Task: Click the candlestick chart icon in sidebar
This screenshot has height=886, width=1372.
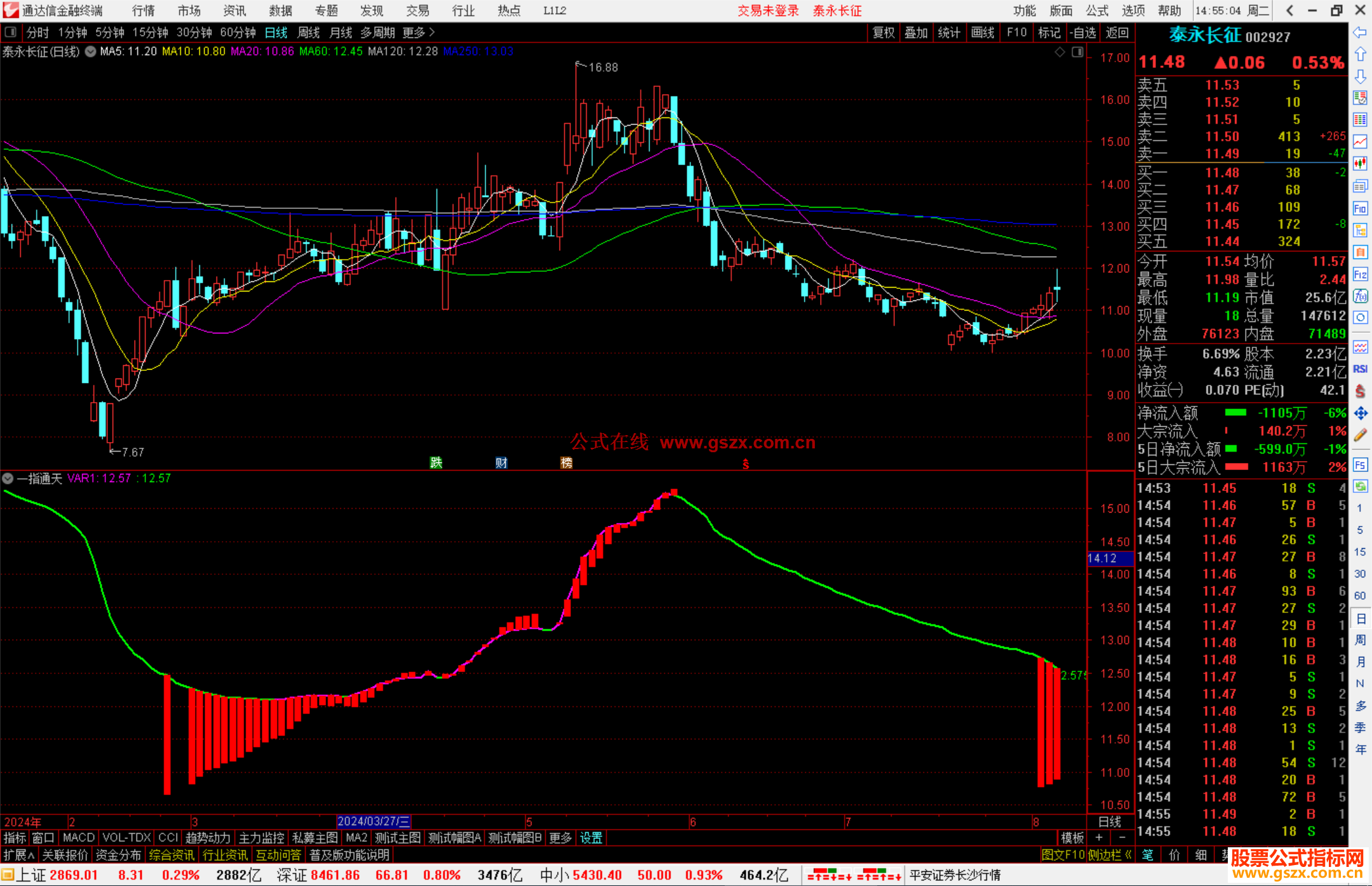Action: (x=1360, y=164)
